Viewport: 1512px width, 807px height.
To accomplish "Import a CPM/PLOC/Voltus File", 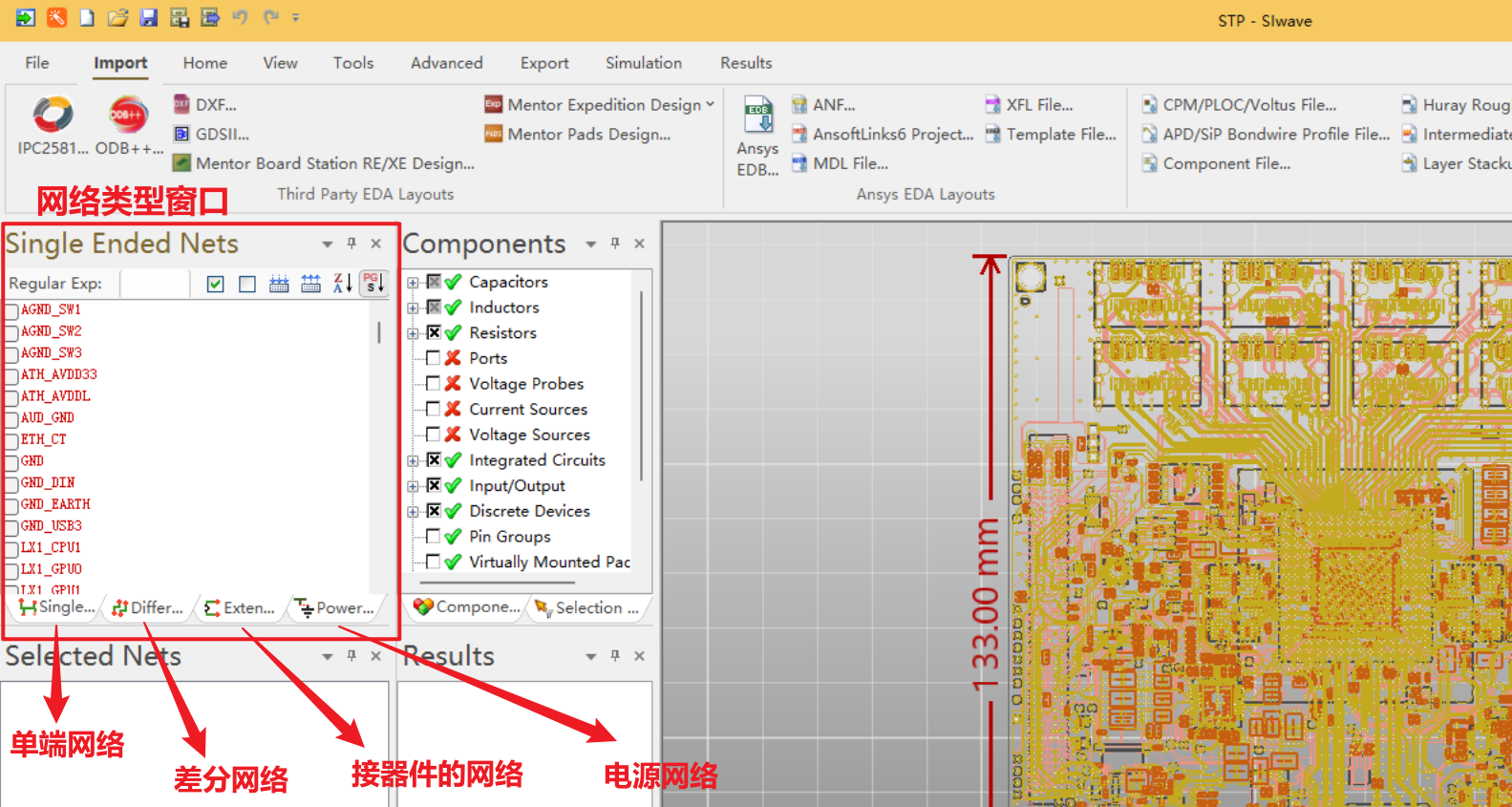I will click(x=1239, y=104).
